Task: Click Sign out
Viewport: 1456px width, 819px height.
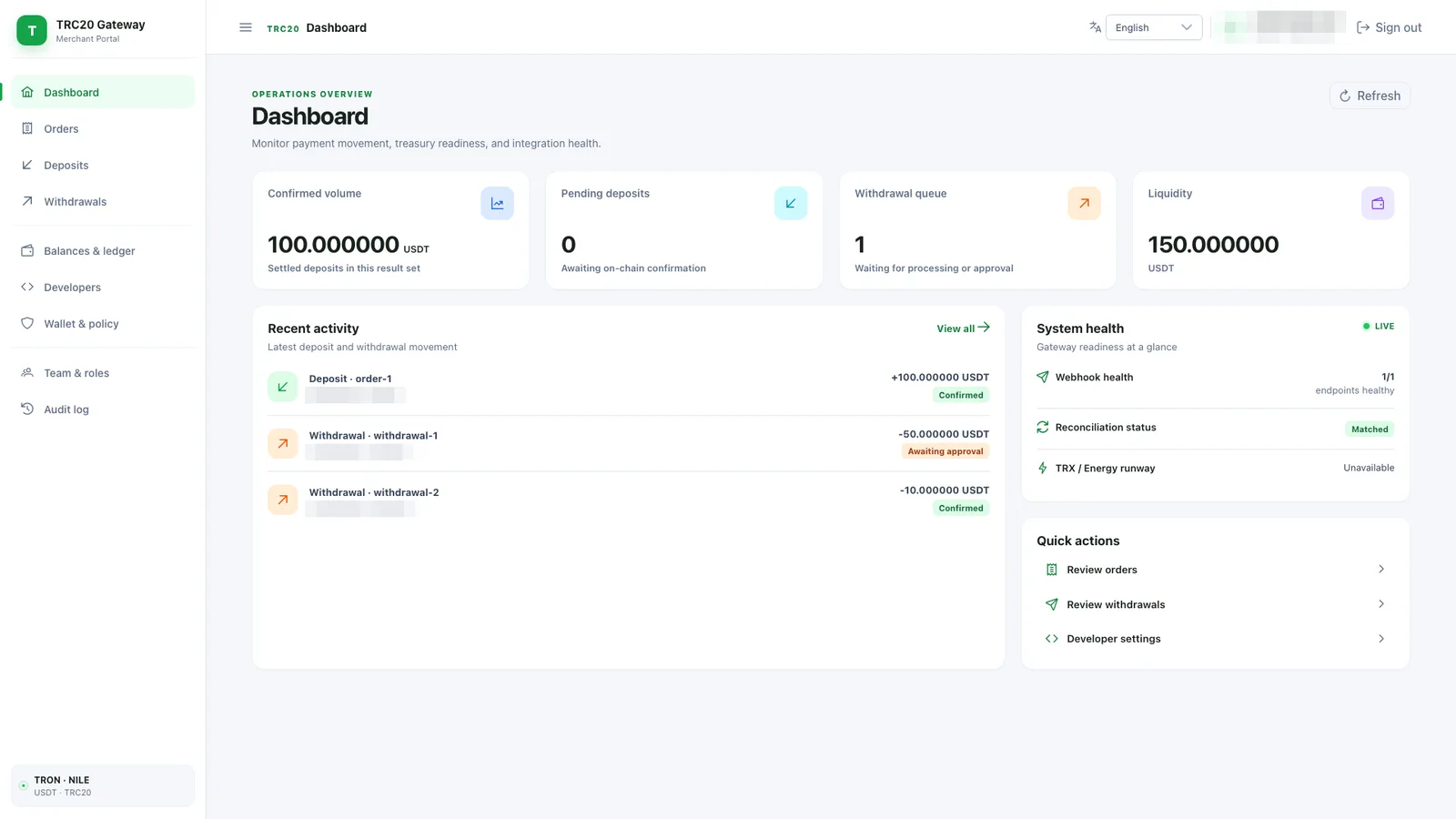Action: pos(1389,27)
